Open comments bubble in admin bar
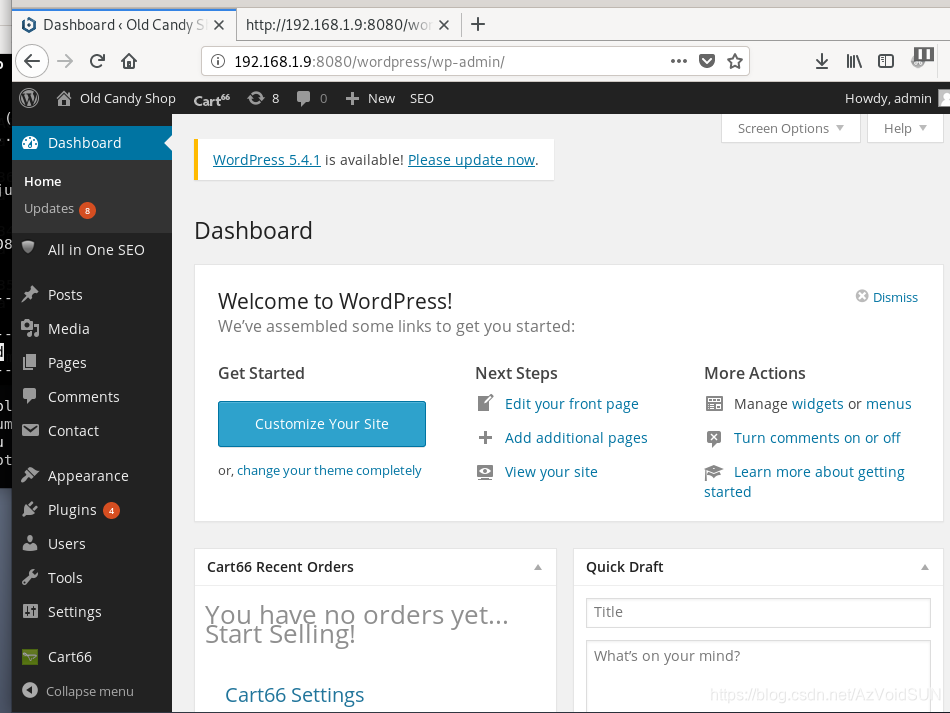 tap(311, 98)
